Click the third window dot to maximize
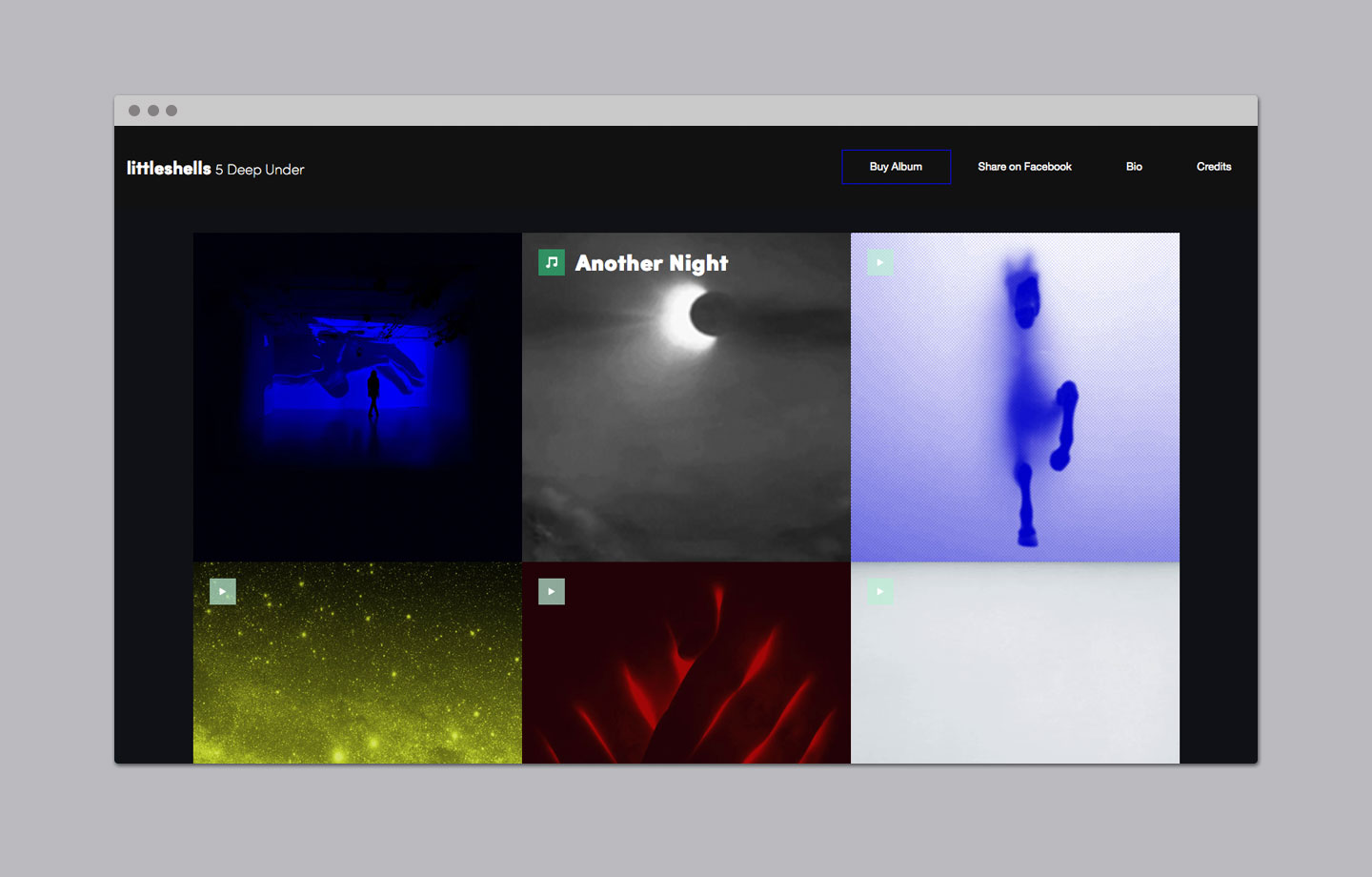Screen dimensions: 1372x877 [171, 111]
